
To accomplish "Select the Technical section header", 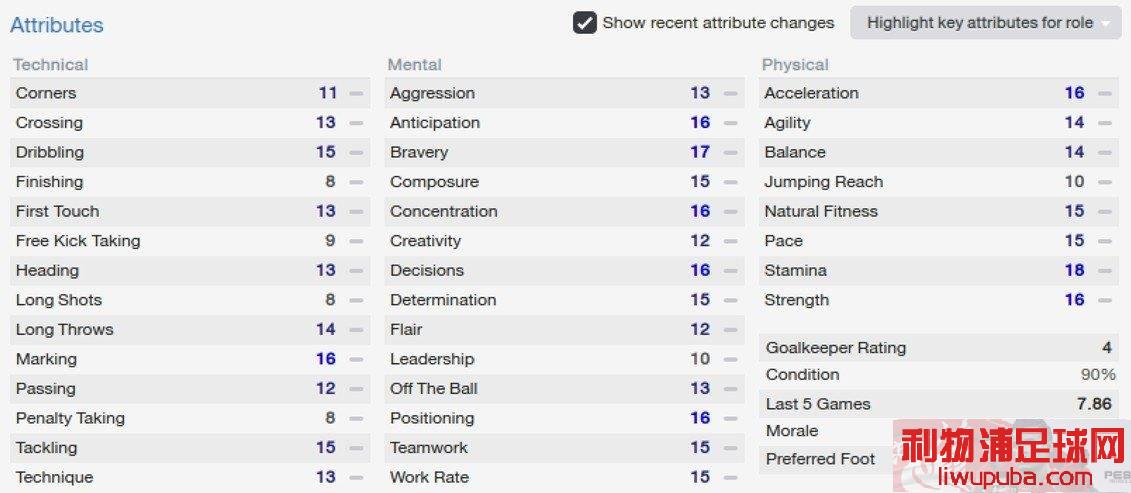I will point(50,64).
